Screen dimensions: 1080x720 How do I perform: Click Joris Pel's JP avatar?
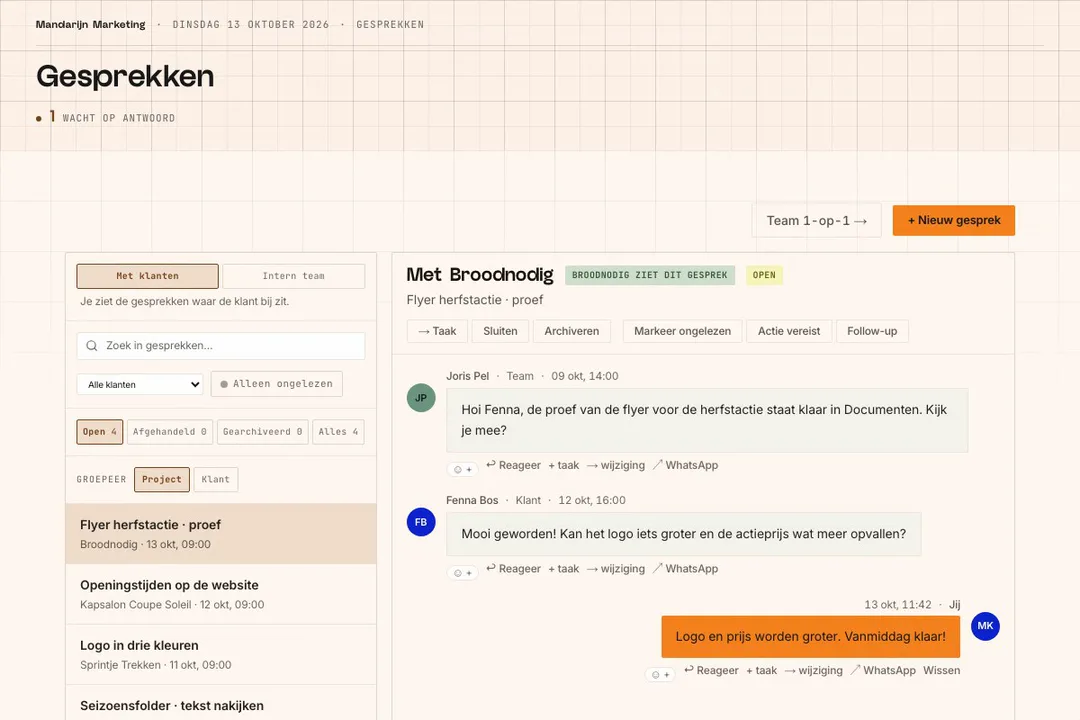[421, 398]
